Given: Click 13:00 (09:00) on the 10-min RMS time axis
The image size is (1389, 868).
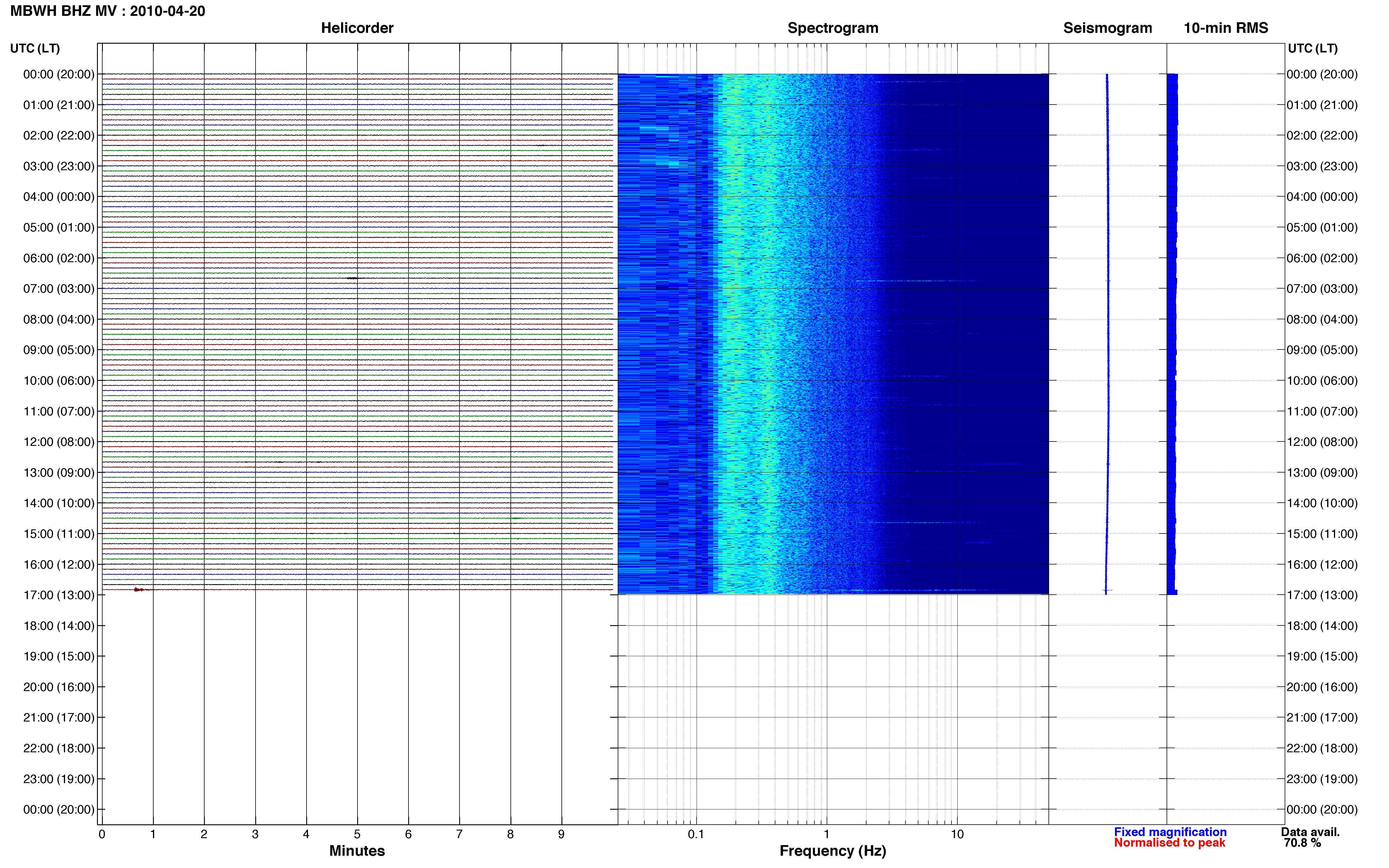Looking at the screenshot, I should point(1322,473).
